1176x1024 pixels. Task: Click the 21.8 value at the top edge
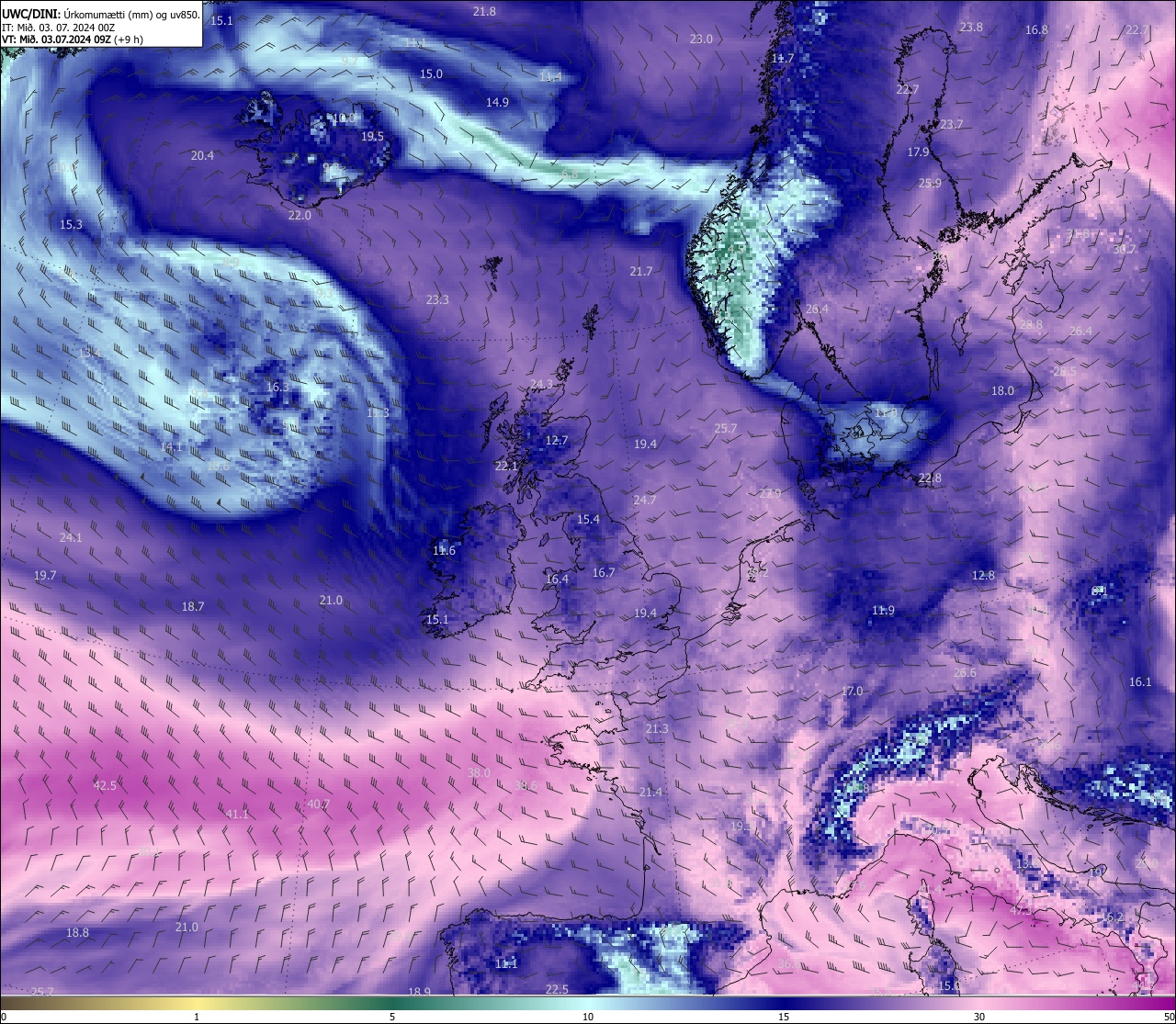(x=484, y=11)
